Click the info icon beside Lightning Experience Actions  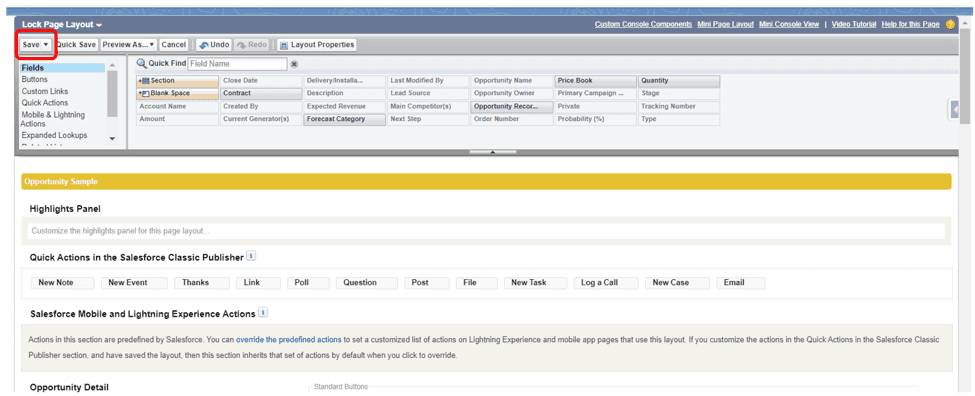(263, 313)
